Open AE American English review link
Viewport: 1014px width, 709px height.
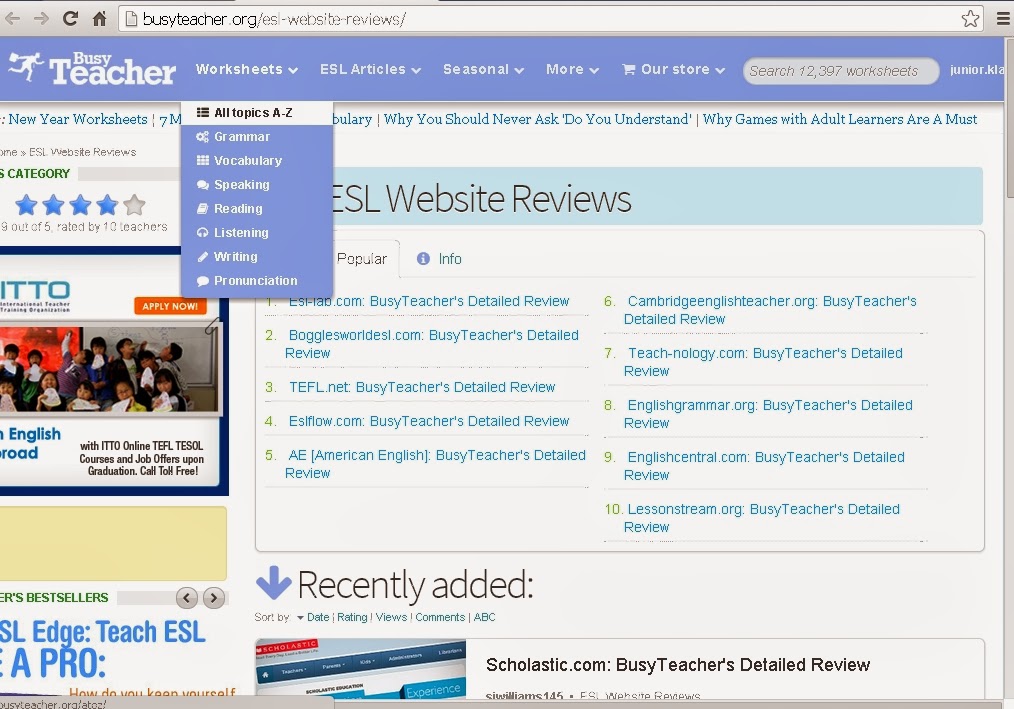pos(435,464)
